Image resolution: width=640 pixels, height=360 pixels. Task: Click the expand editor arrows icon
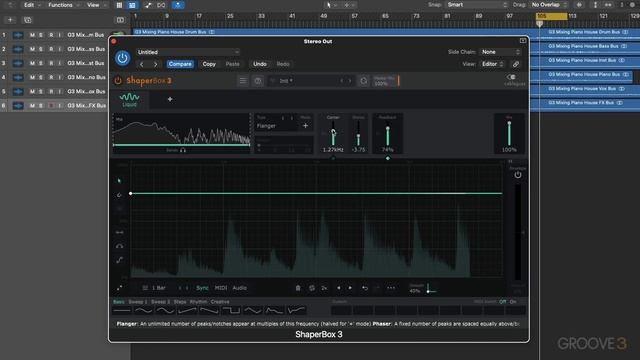pos(119,288)
